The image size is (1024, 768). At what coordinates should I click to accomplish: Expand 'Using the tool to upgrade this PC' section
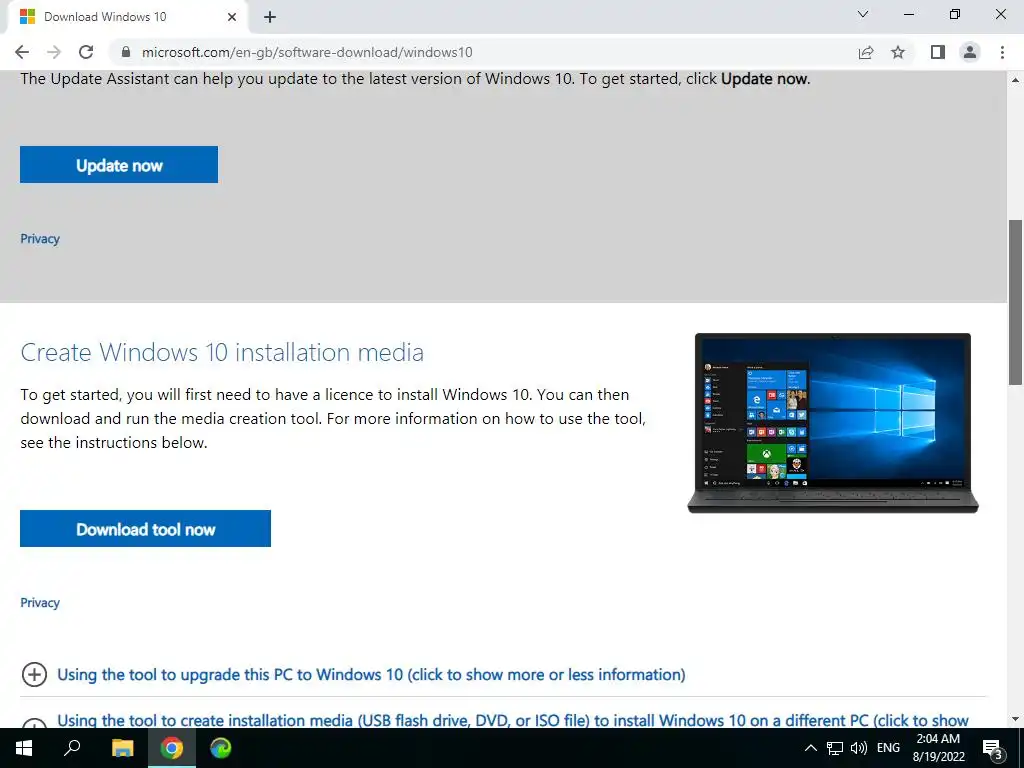[x=371, y=675]
